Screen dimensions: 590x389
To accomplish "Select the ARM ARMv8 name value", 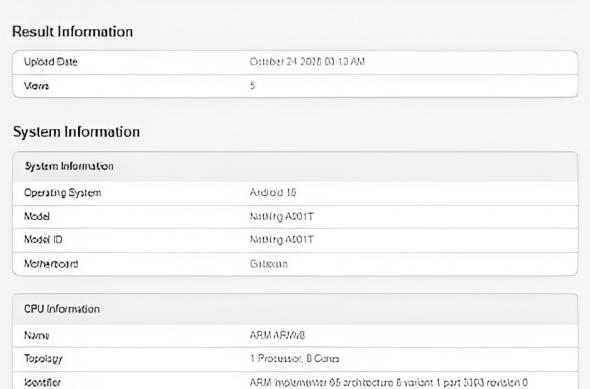I will point(277,335).
